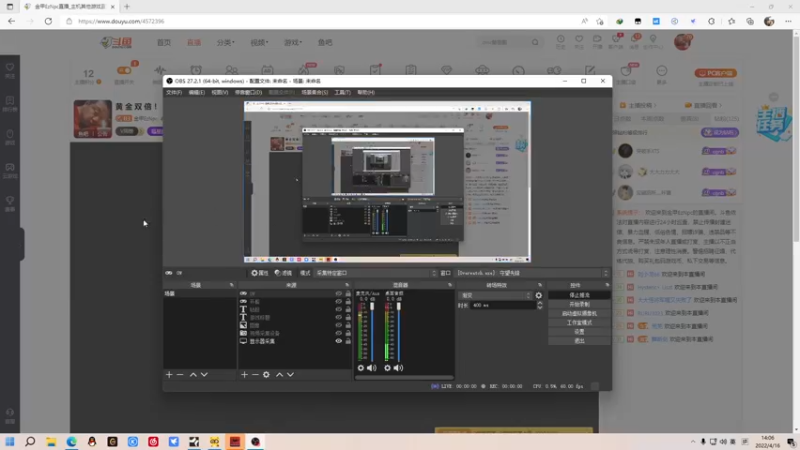Open source Filters button in OBS toolbar
The height and width of the screenshot is (450, 800).
click(x=283, y=273)
